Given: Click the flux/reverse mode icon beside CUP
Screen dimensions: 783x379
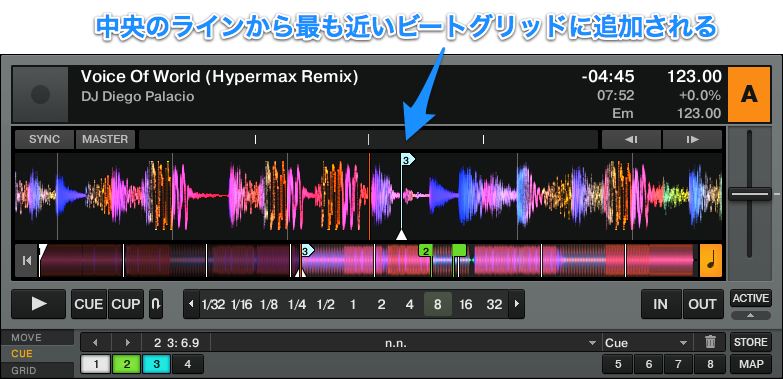Looking at the screenshot, I should click(156, 304).
